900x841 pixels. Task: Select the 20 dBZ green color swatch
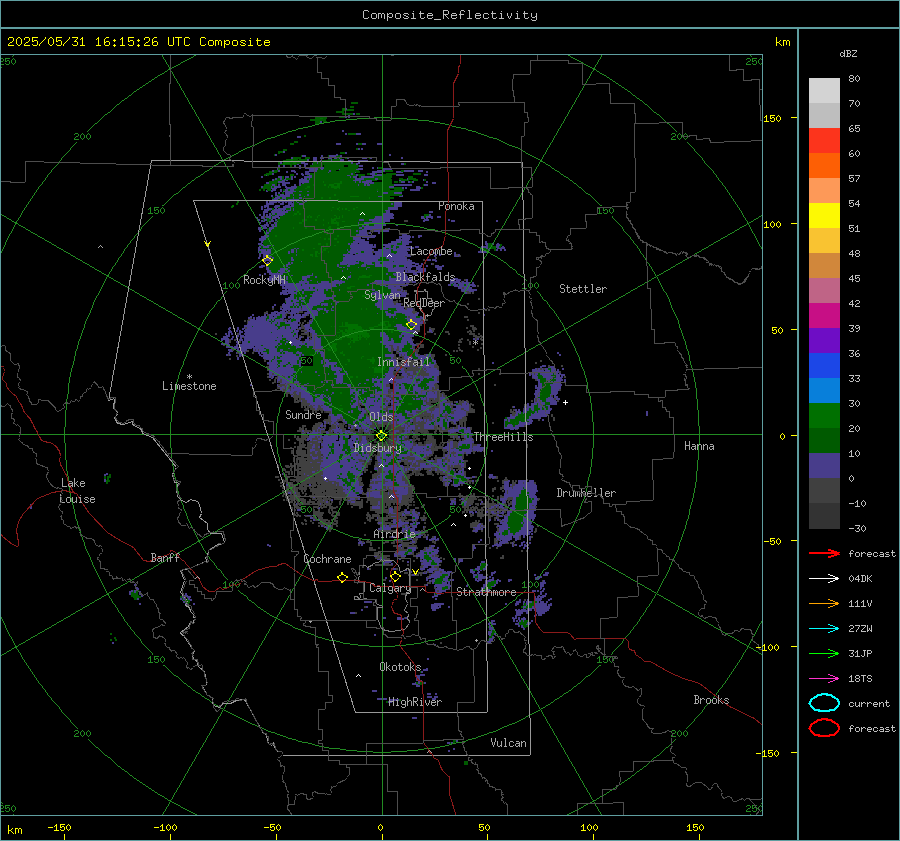pos(824,440)
